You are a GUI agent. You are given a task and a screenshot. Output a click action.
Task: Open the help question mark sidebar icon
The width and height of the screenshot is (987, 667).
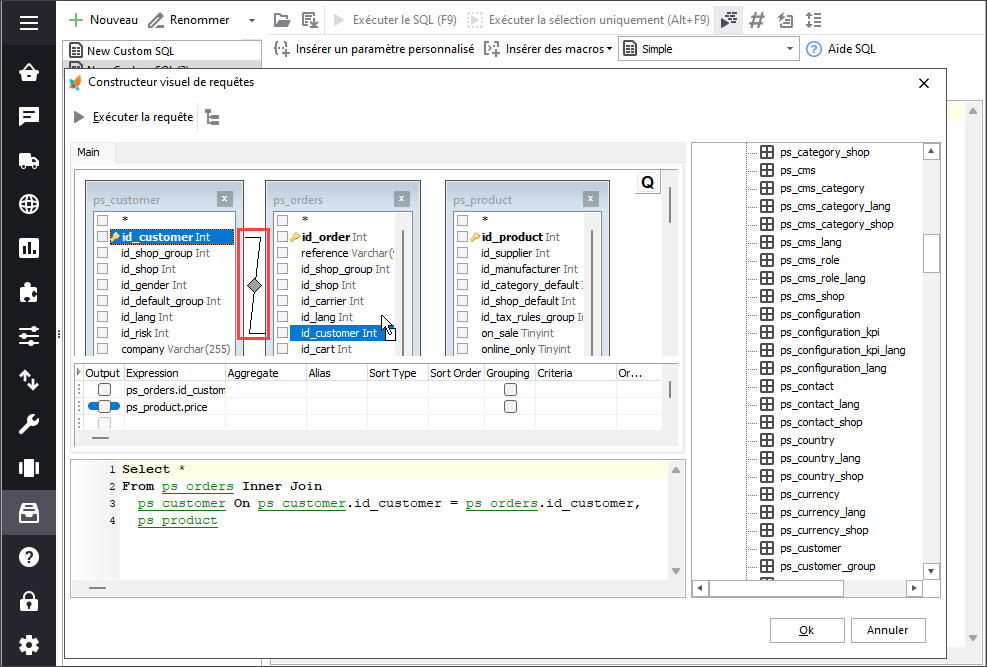pyautogui.click(x=29, y=557)
